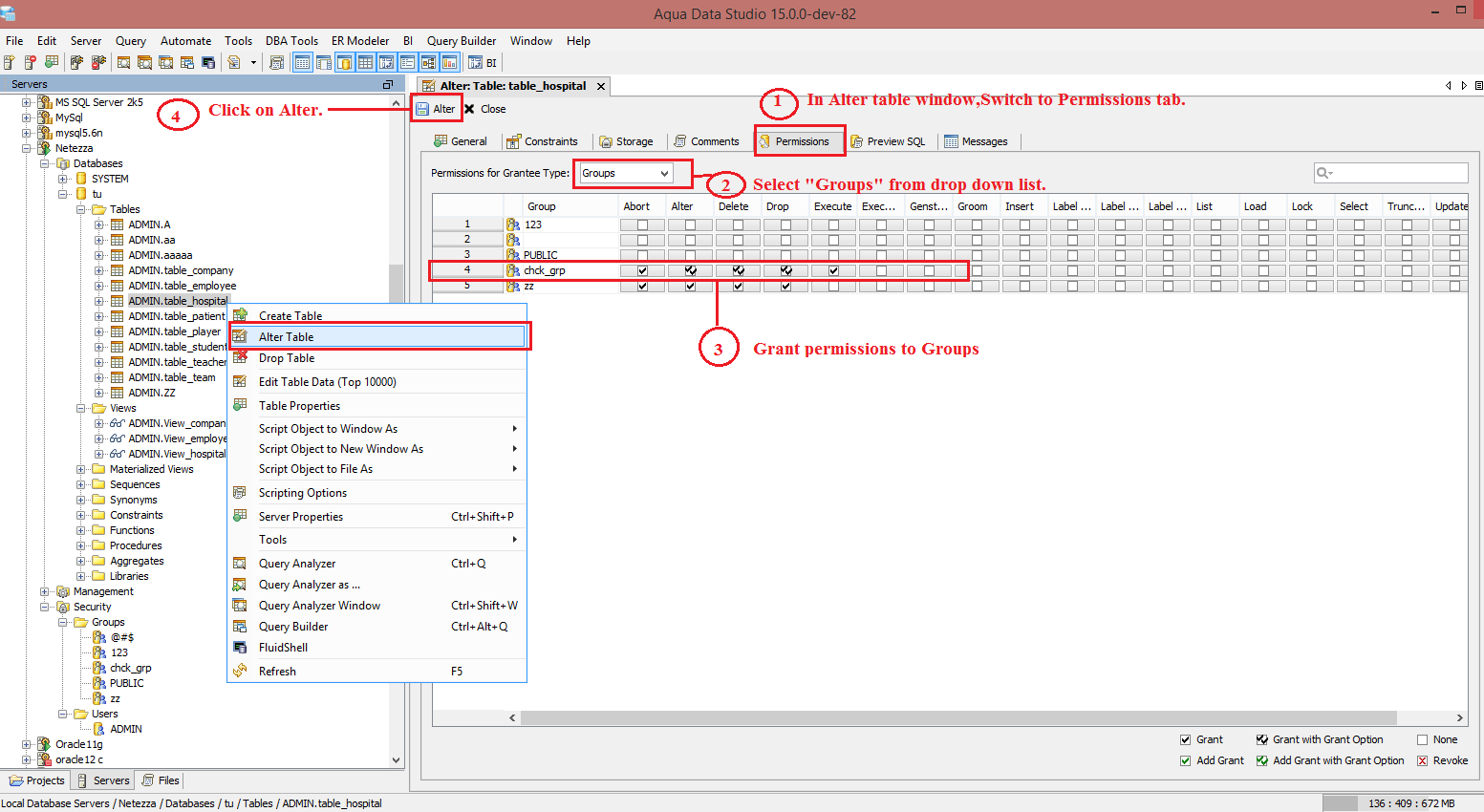Click the Execute column header
The width and height of the screenshot is (1484, 812).
(833, 206)
